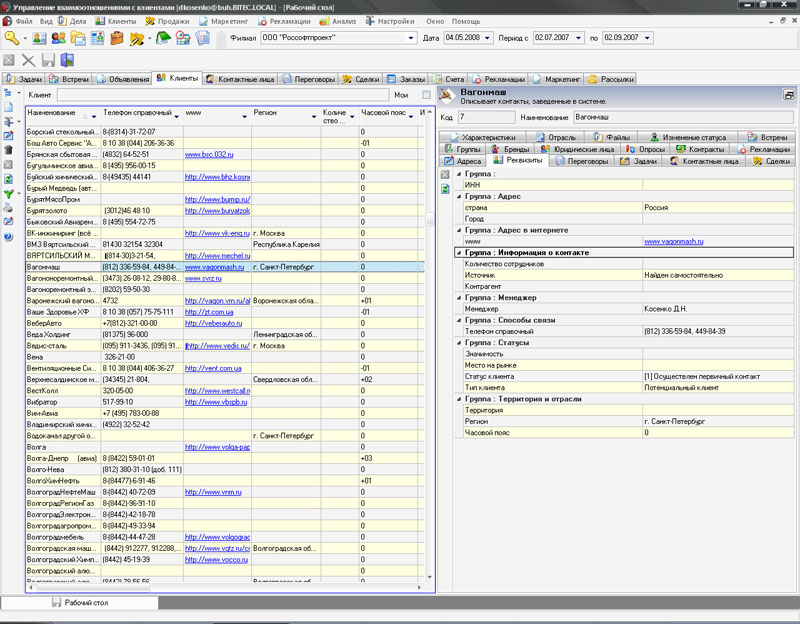Open the Период с date dropdown
The image size is (800, 624).
coord(578,38)
